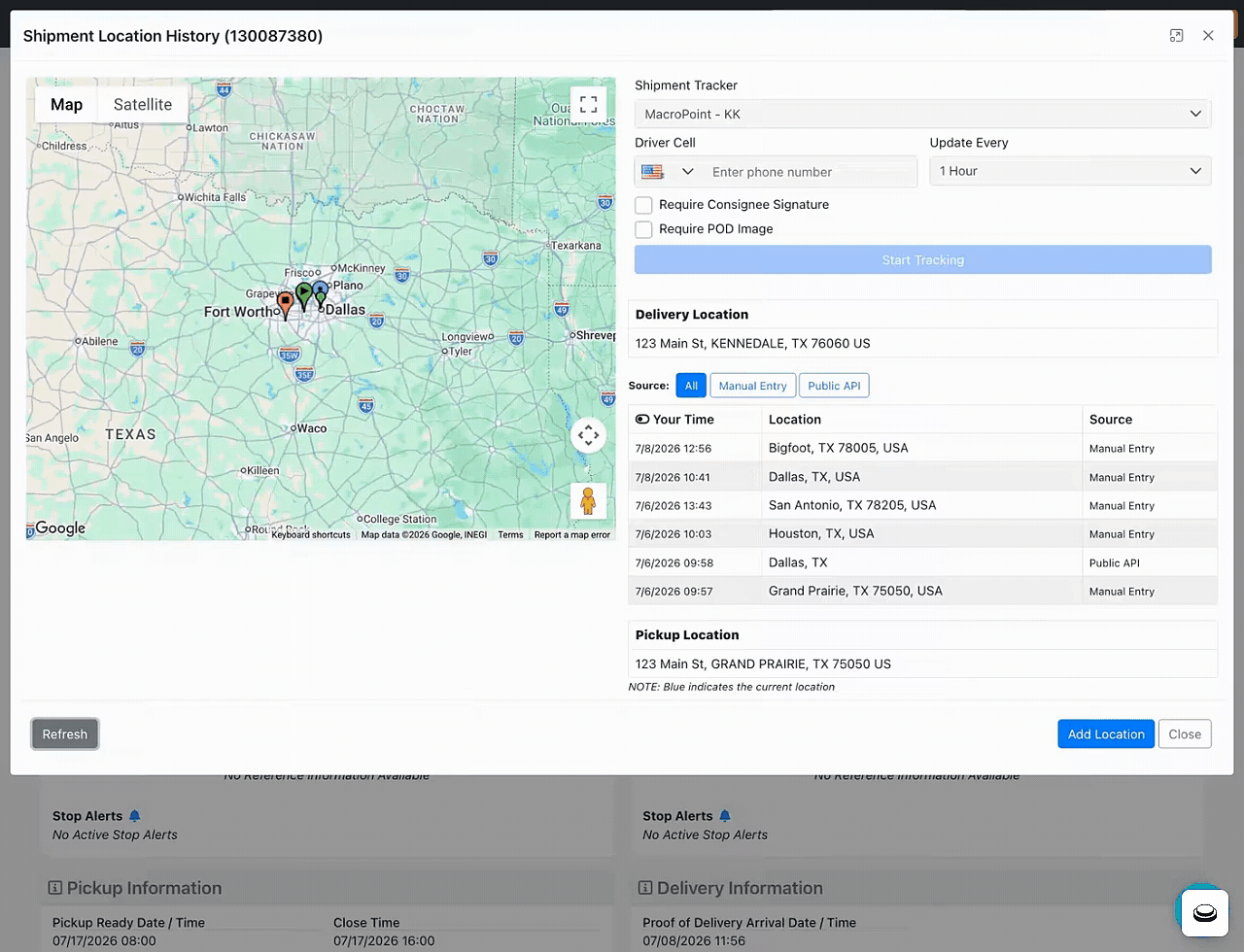Select the Grand Prairie, TX 75050 row
Screen dimensions: 1244x952
[922, 591]
